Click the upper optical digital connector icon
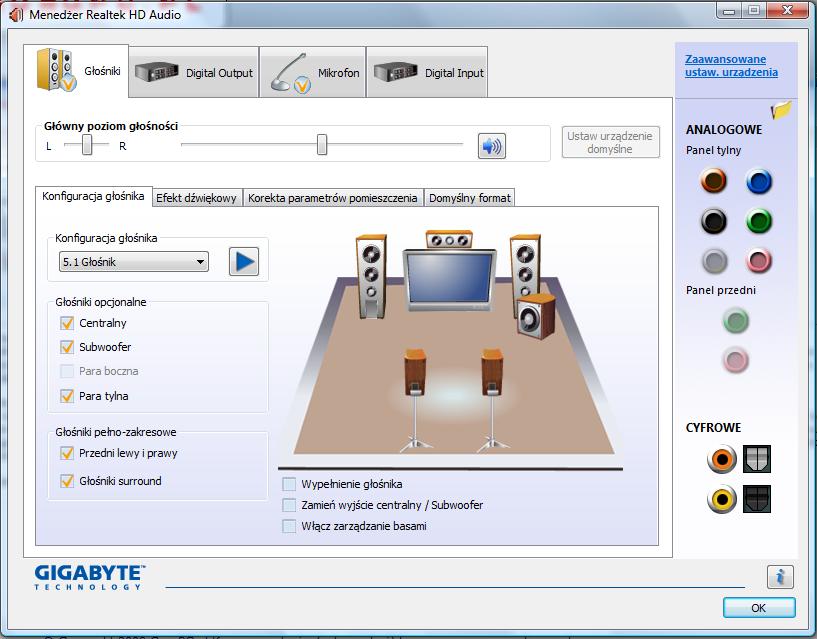Image resolution: width=817 pixels, height=639 pixels. point(757,459)
